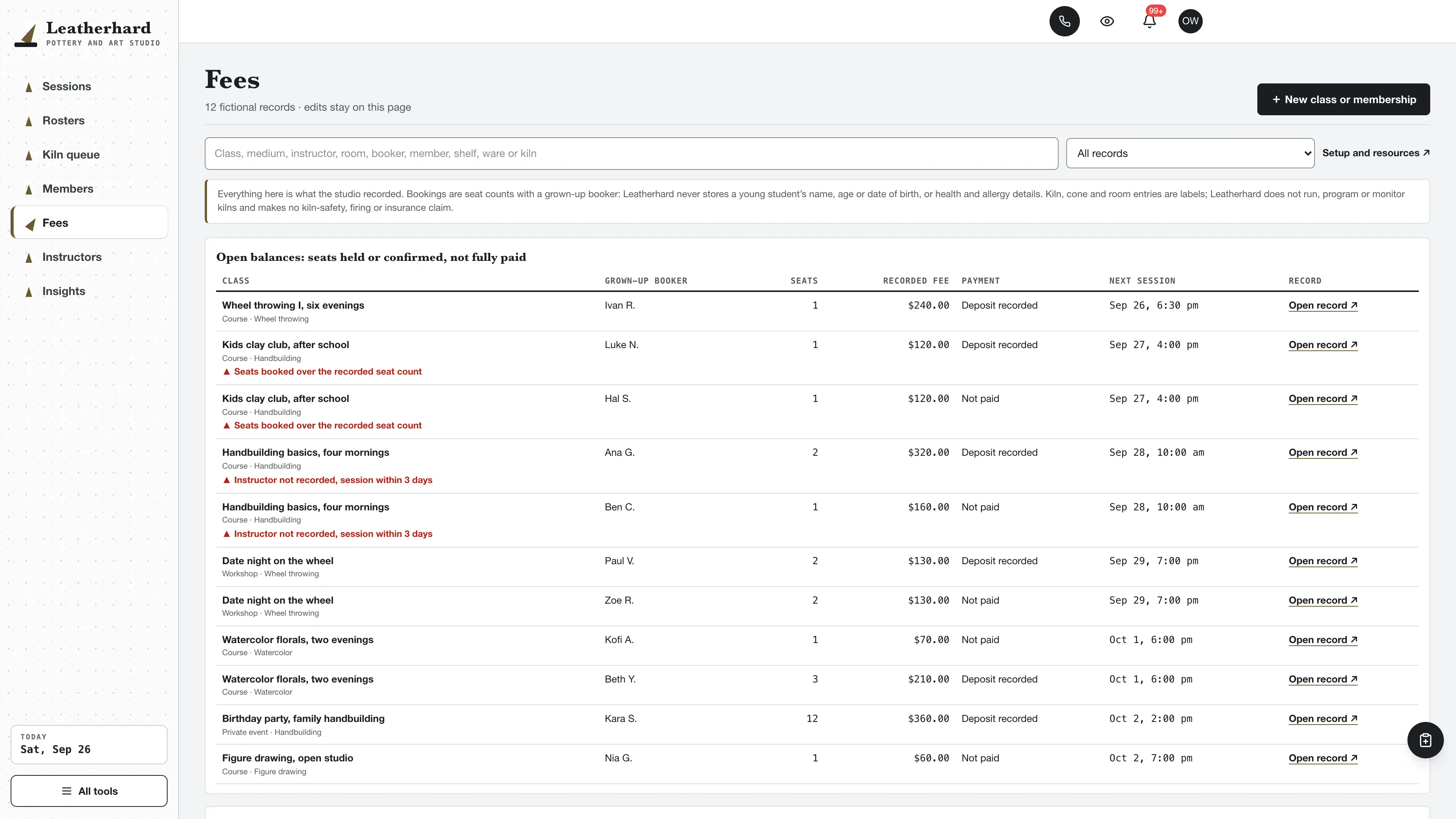Open the OW user avatar menu

click(1190, 22)
